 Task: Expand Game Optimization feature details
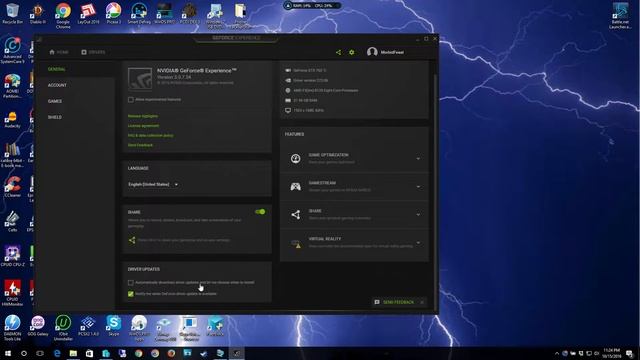click(x=418, y=158)
